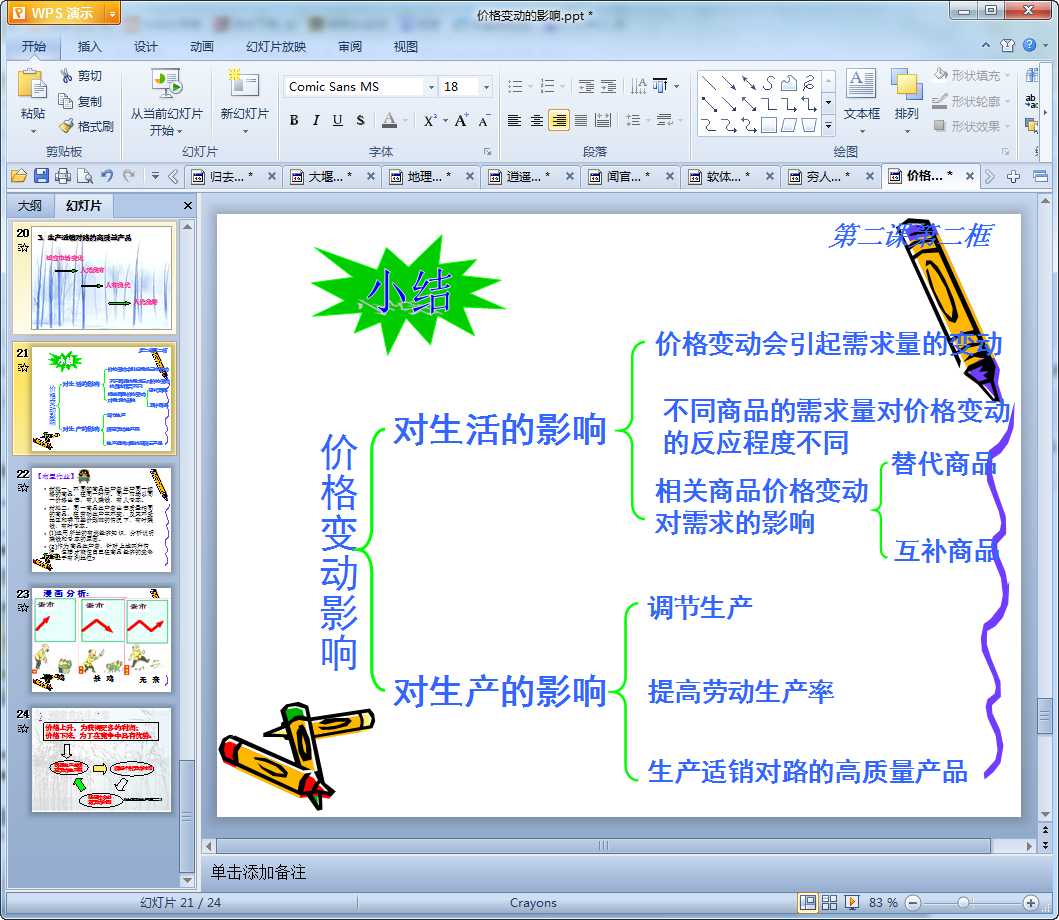Open the Slide Show (幻灯片放映) tab

click(276, 47)
